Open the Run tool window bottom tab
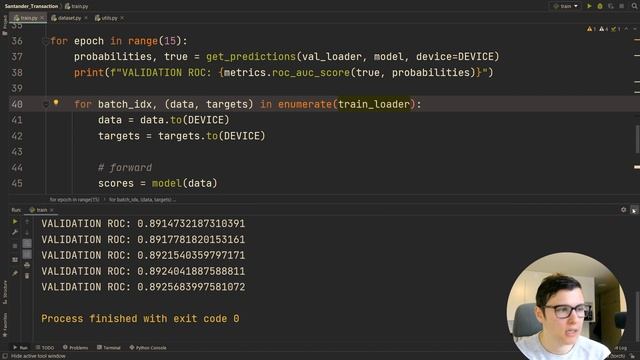640x360 pixels. pos(20,347)
